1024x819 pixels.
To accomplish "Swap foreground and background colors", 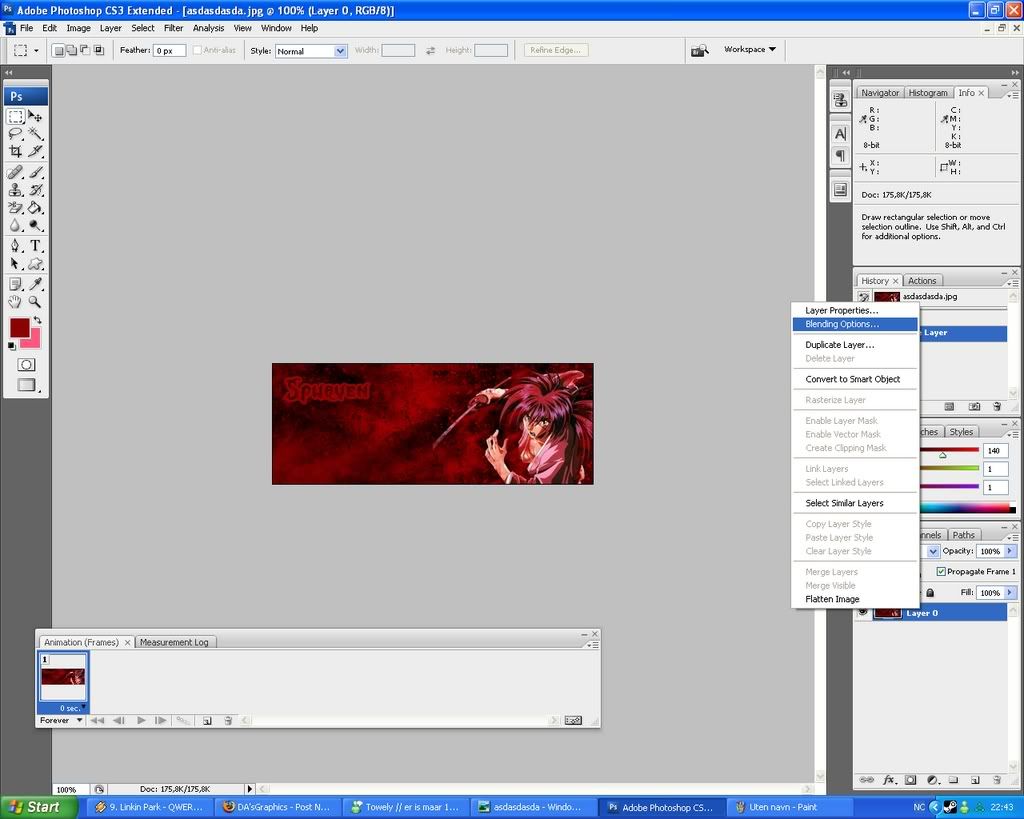I will (38, 320).
